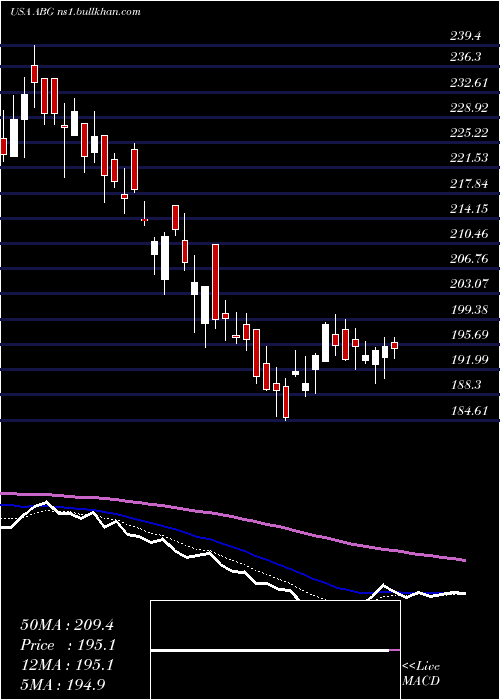Select the 236.3 price axis label
Screen dimensions: 500x700
(465, 57)
